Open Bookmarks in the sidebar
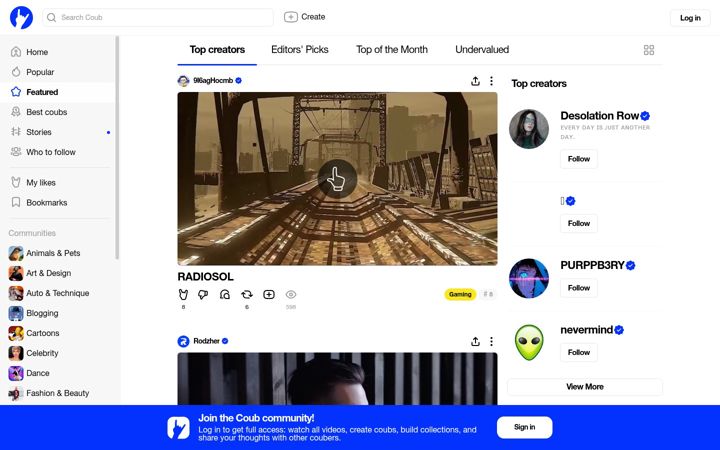The height and width of the screenshot is (450, 720). (57, 202)
